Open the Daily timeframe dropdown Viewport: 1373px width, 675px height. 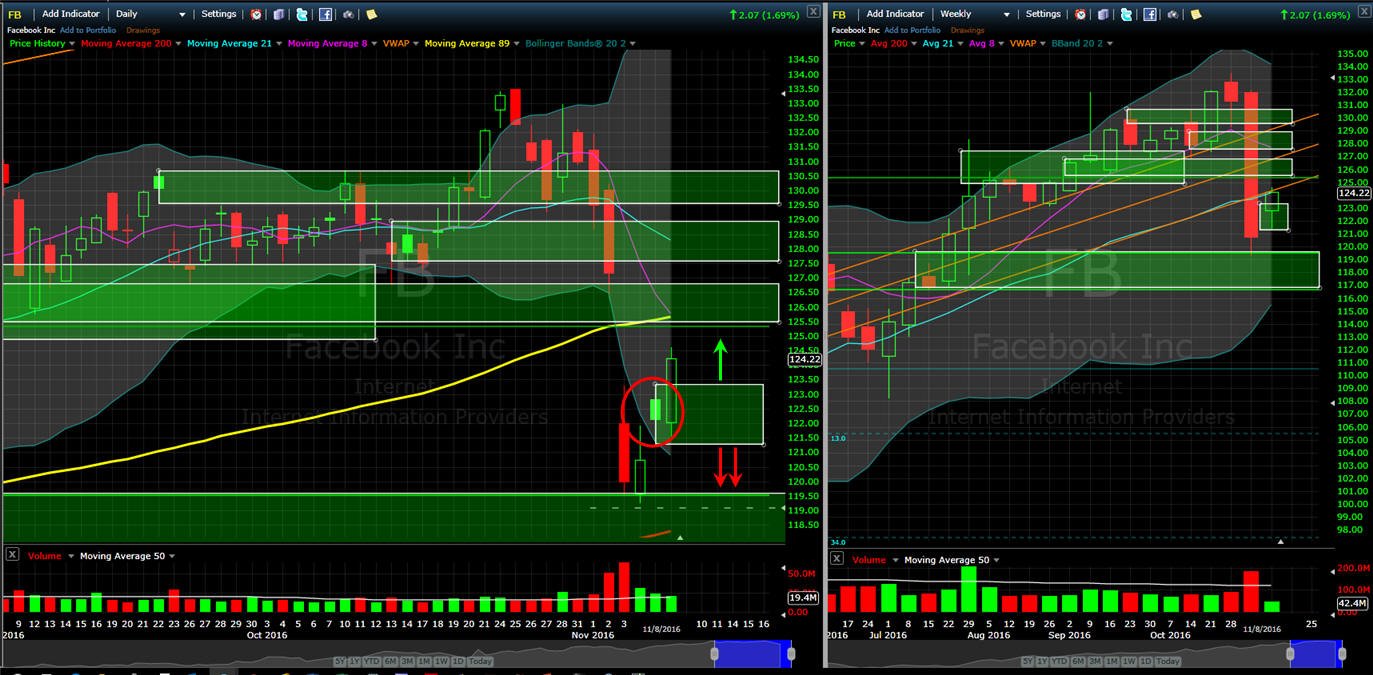[150, 14]
